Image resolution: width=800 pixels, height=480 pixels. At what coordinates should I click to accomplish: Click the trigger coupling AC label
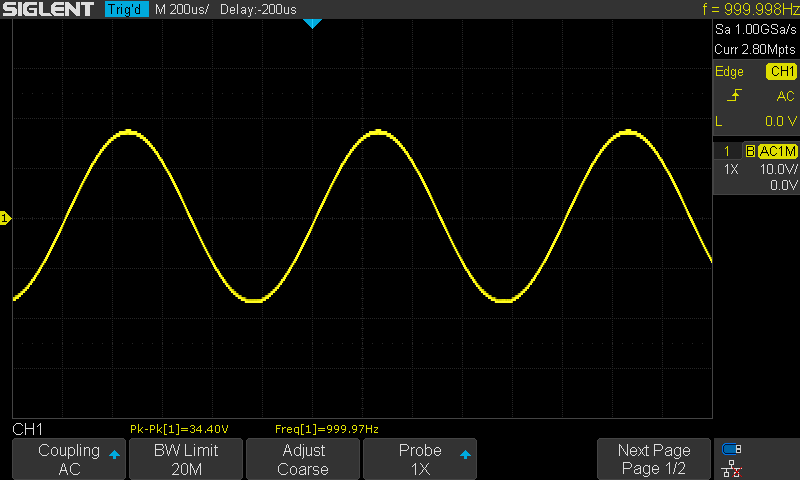click(x=785, y=96)
